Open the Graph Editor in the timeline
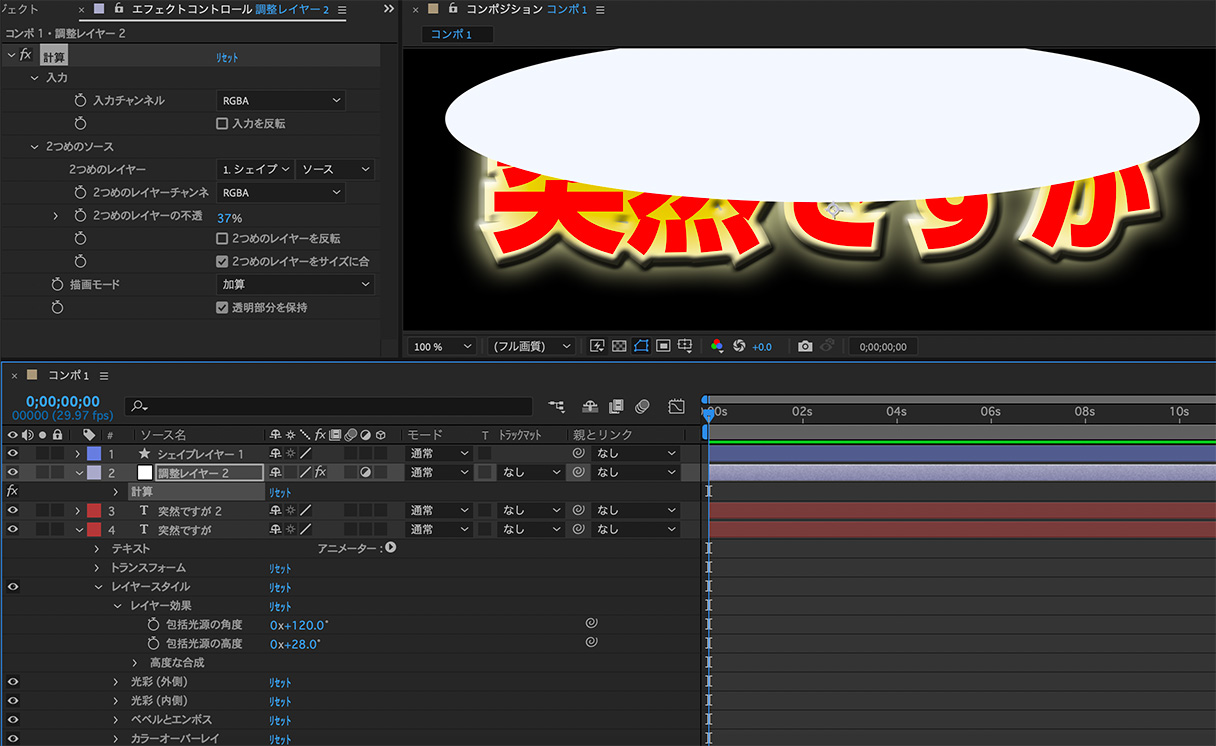The height and width of the screenshot is (746, 1216). [x=676, y=406]
